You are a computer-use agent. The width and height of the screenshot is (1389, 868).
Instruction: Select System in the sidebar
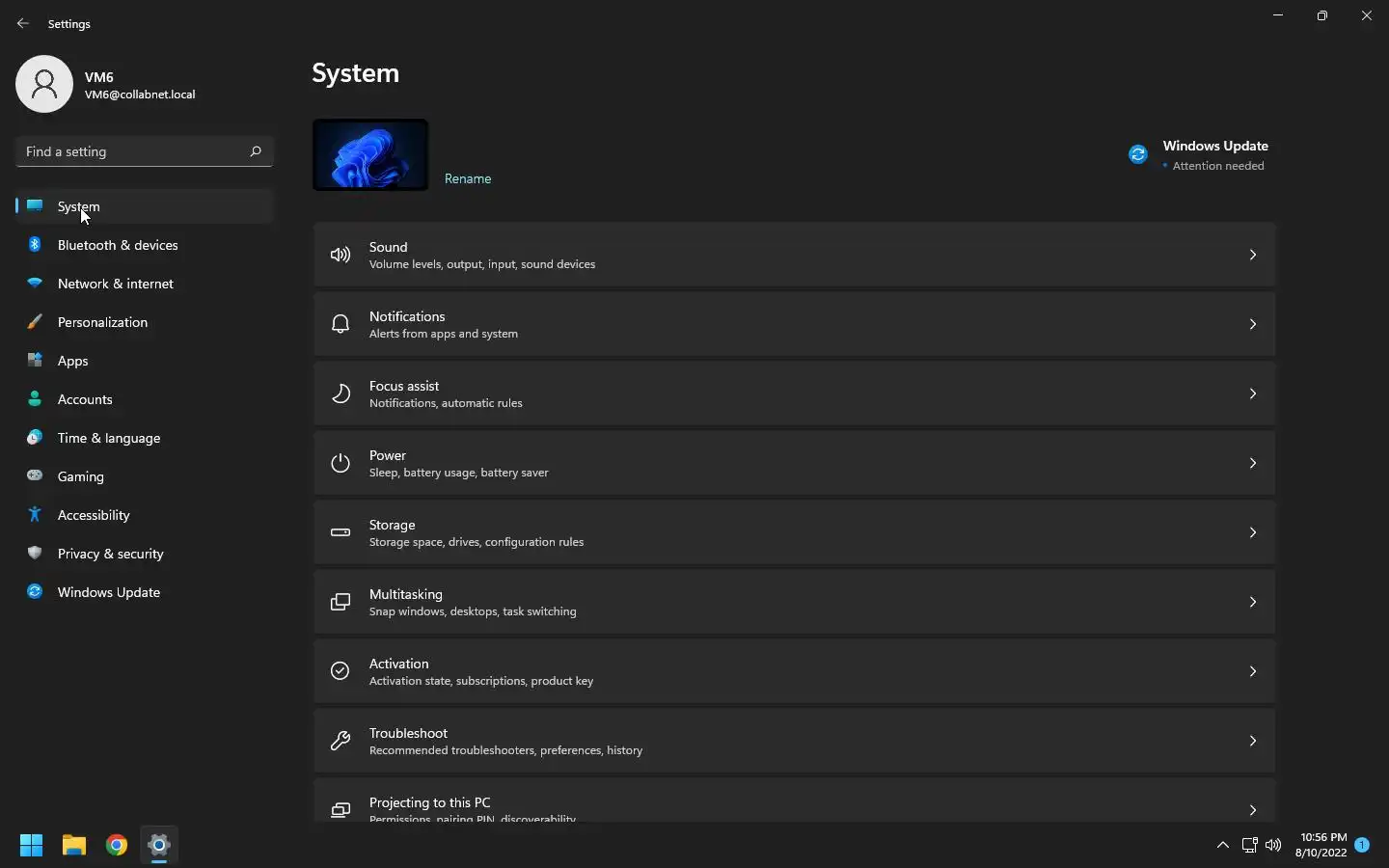point(145,206)
